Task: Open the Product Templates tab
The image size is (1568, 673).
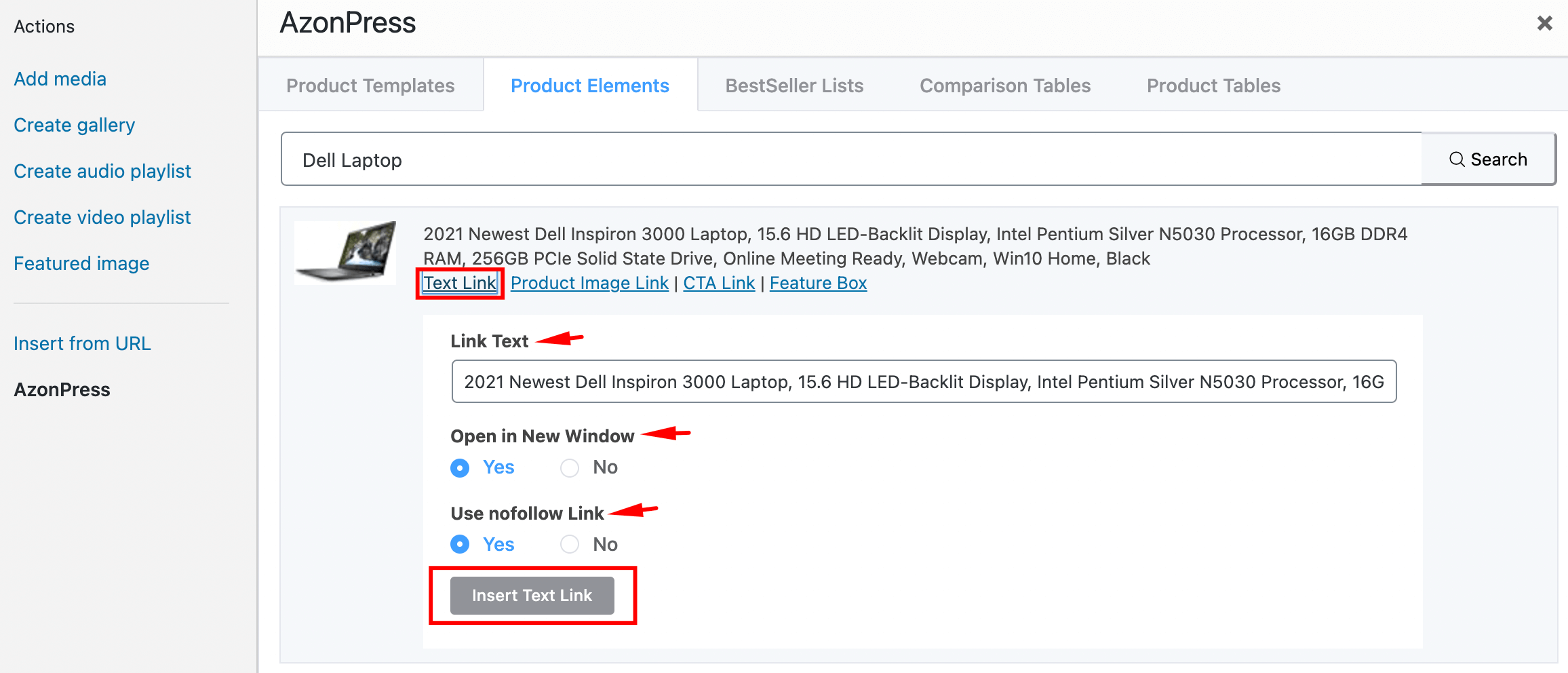Action: [370, 85]
